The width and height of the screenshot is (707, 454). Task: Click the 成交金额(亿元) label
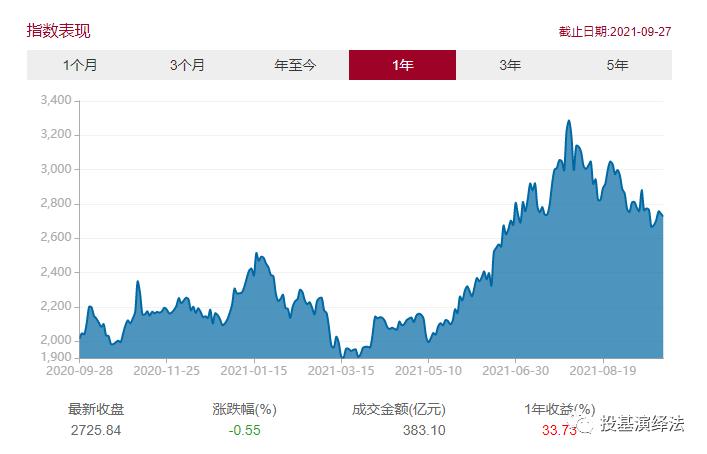coord(399,409)
